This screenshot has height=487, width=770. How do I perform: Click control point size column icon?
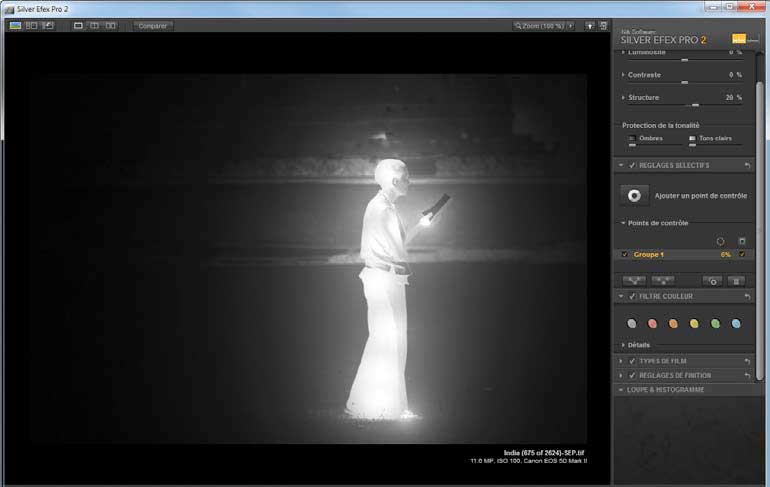pos(720,241)
